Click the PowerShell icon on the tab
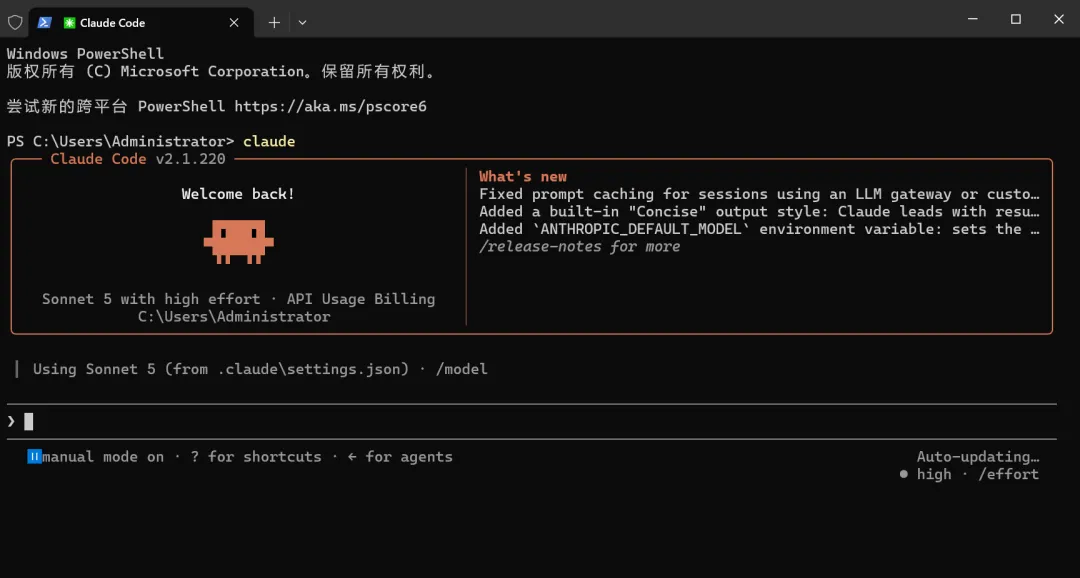Image resolution: width=1080 pixels, height=578 pixels. point(45,22)
